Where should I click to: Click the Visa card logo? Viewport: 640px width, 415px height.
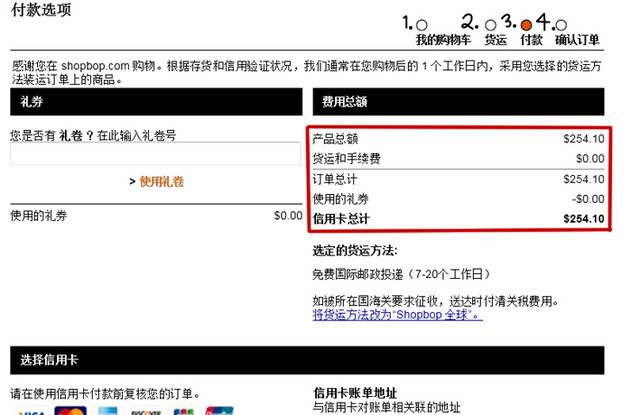click(33, 411)
